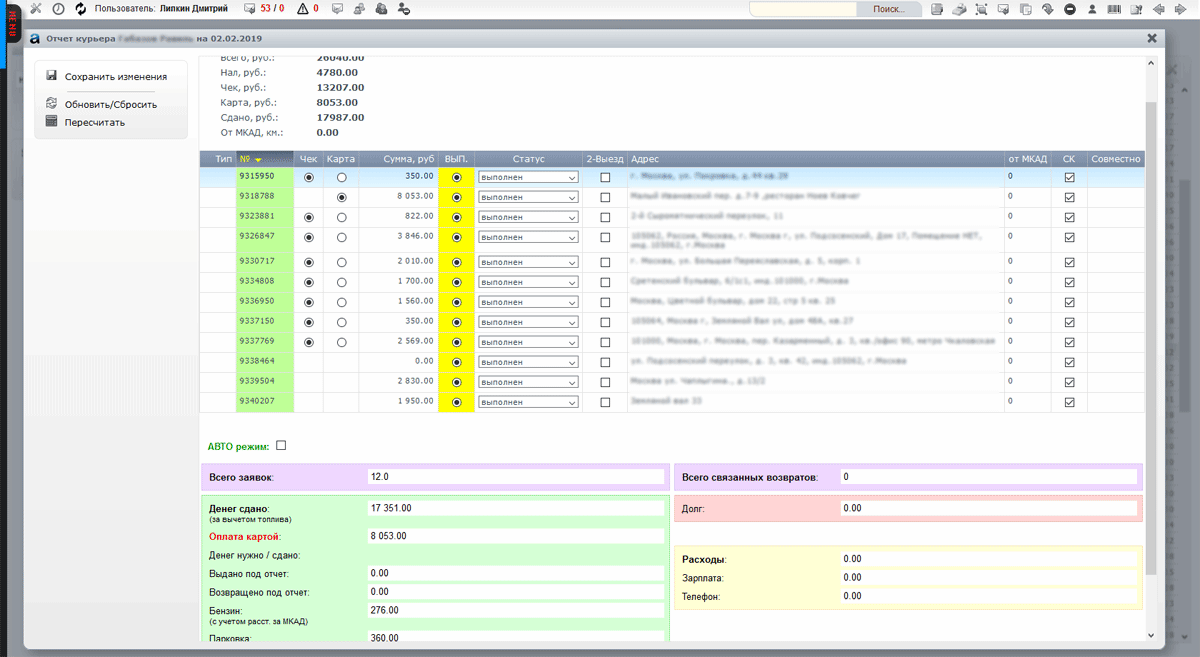Click the black stop circle icon

point(1070,9)
